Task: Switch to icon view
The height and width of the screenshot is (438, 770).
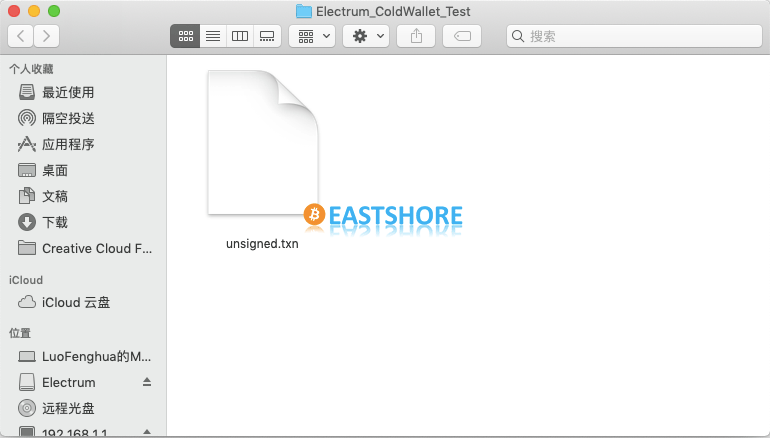Action: (185, 36)
